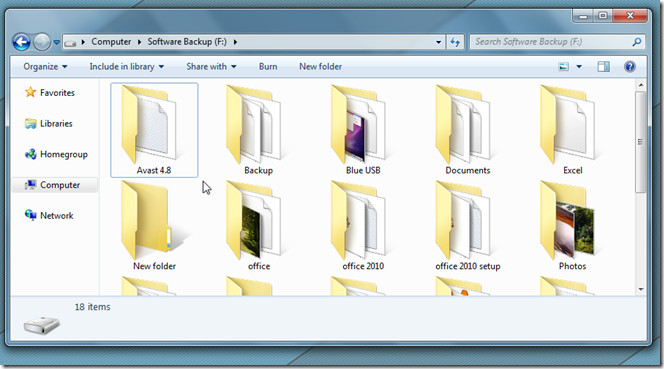Click the drive icon in details pane
The height and width of the screenshot is (369, 664).
(x=42, y=325)
